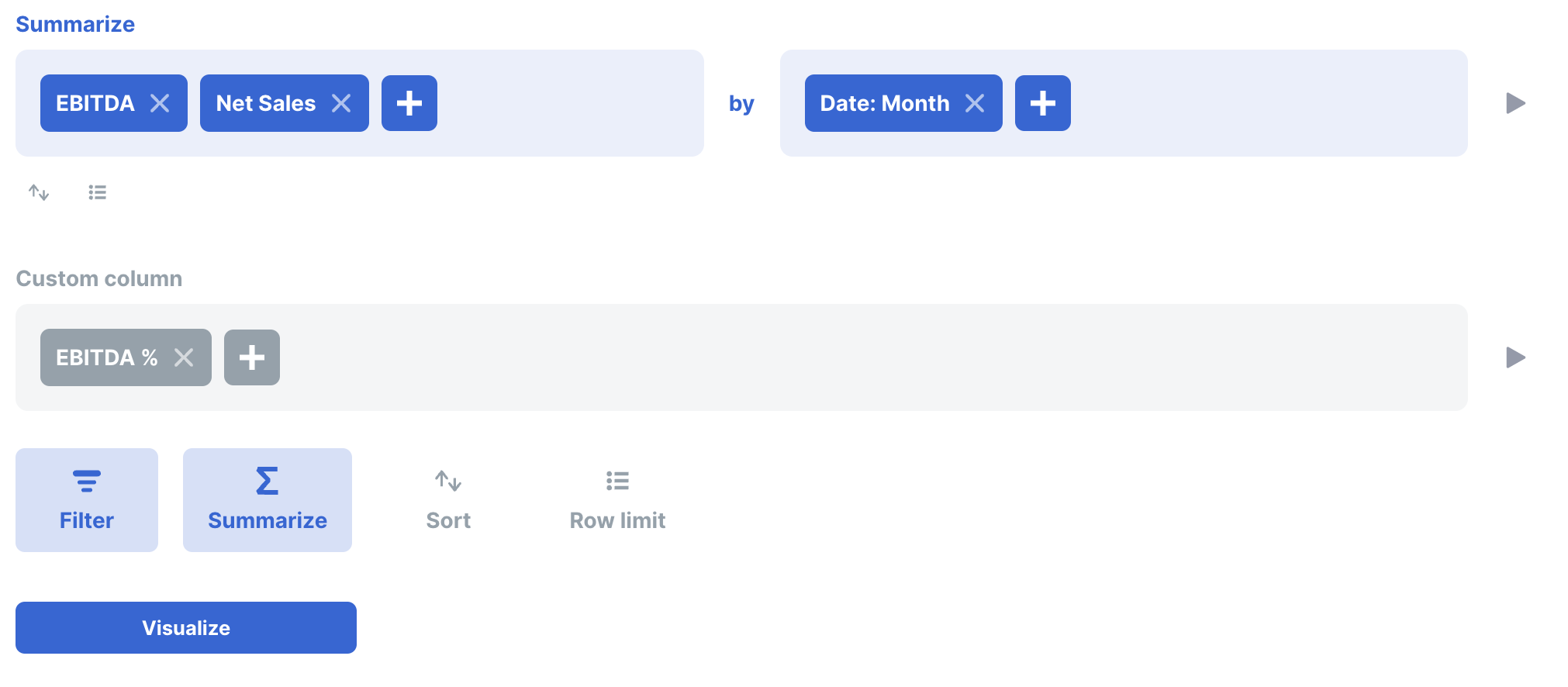Image resolution: width=1568 pixels, height=687 pixels.
Task: Run the Summarize step preview arrow
Action: point(1515,103)
